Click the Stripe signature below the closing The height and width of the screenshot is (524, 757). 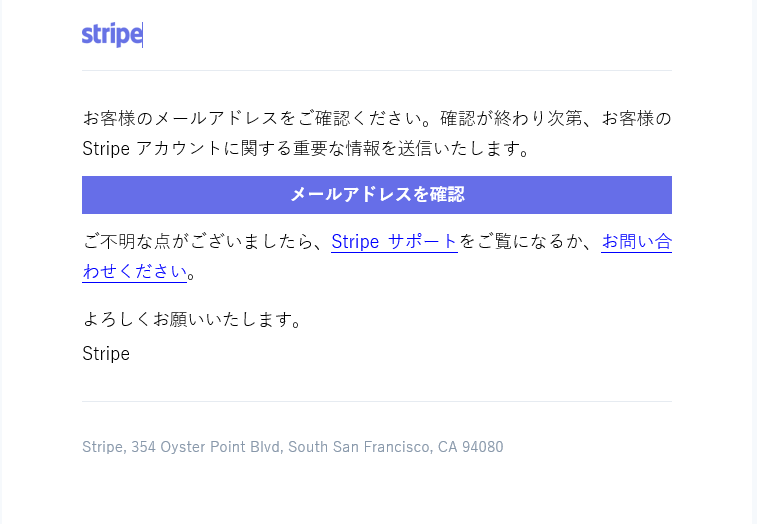pos(106,353)
